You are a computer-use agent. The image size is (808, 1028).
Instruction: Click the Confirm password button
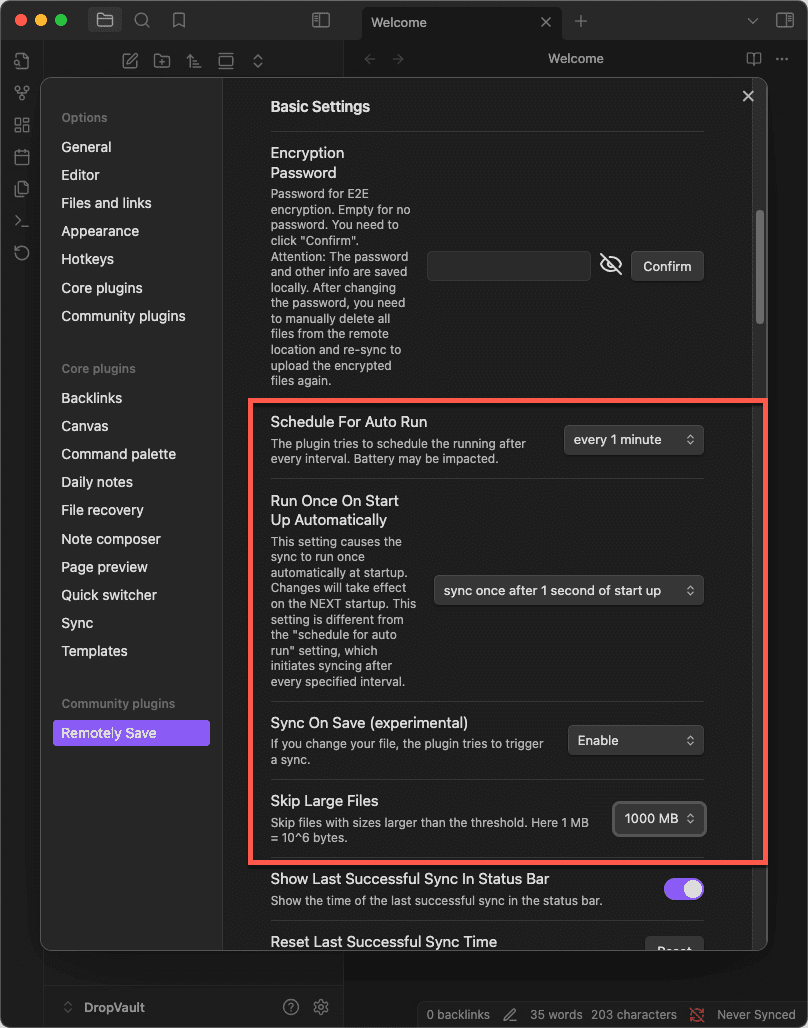coord(667,266)
